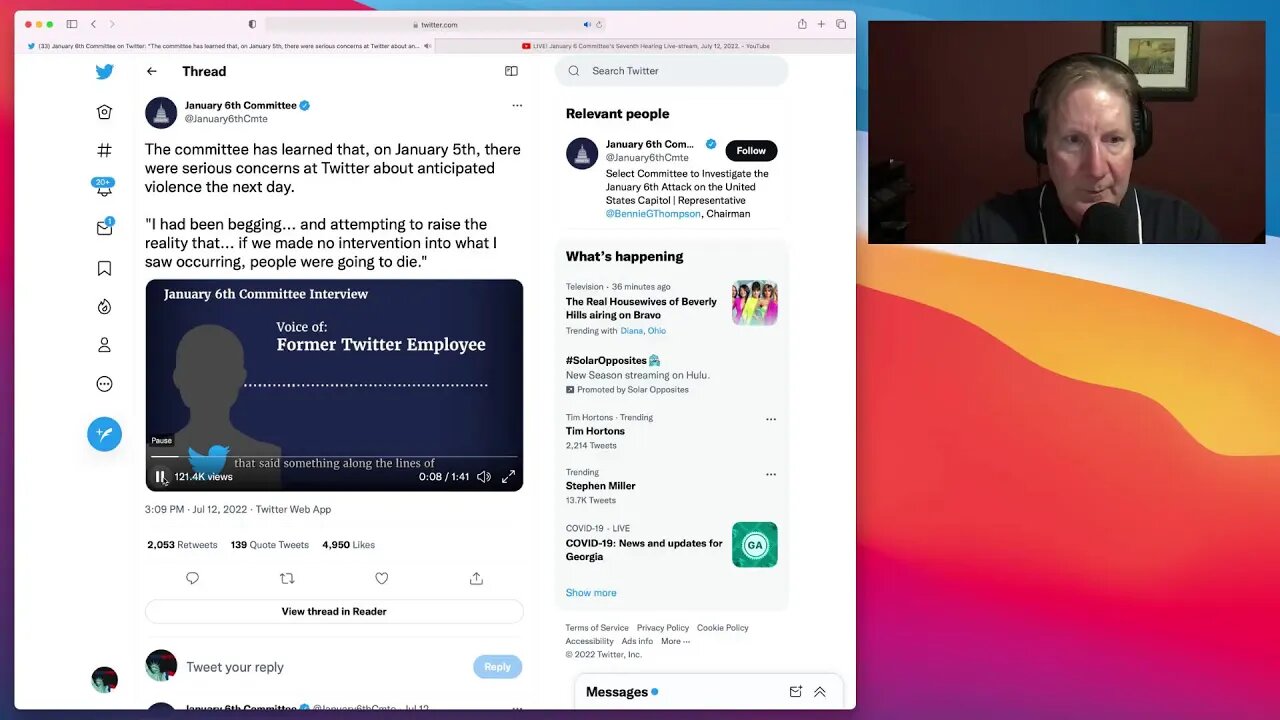Open Profile person icon
The image size is (1280, 720).
[104, 345]
